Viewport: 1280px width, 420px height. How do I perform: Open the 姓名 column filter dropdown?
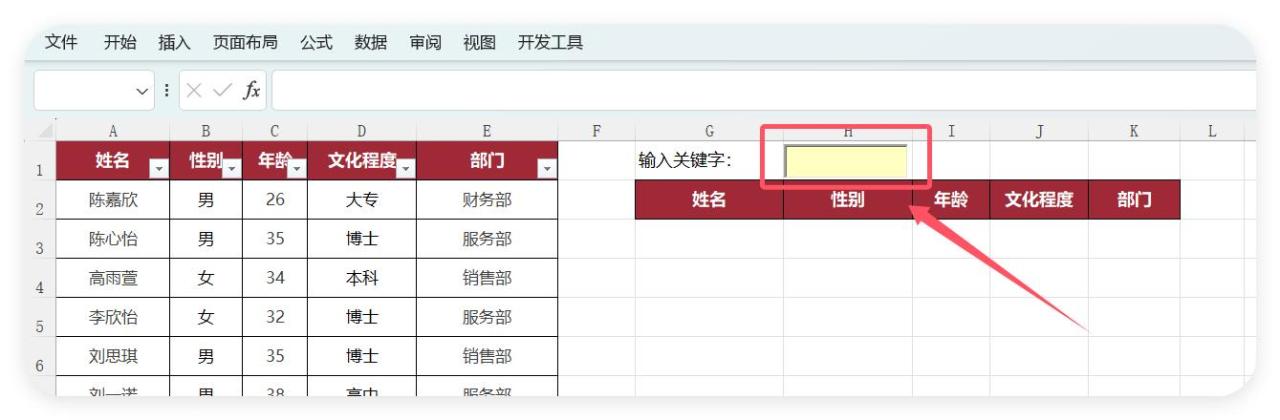click(159, 169)
